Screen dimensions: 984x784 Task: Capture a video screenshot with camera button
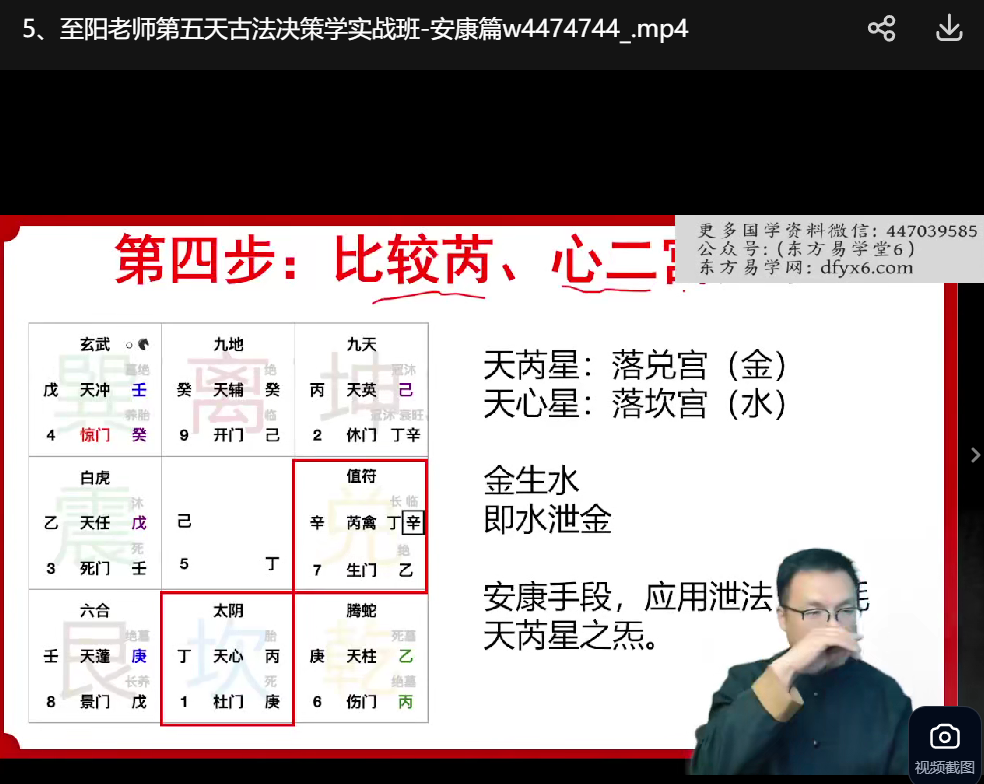click(944, 747)
